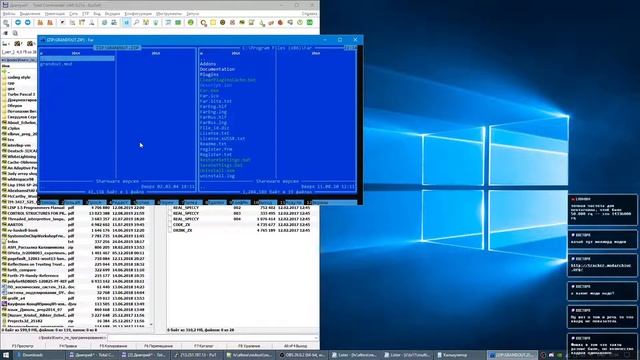
Task: Switch to ZIP:GRANDOUT.ZIP Far taskbar button
Action: (x=512, y=355)
